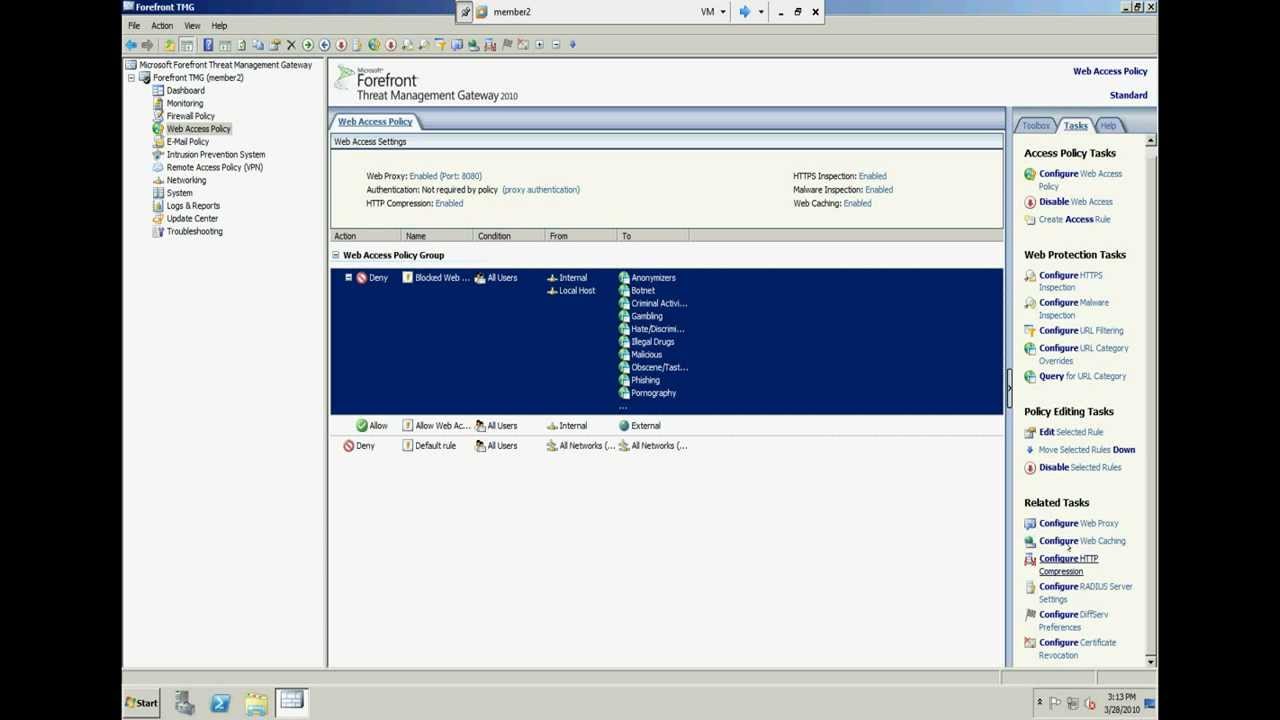This screenshot has width=1280, height=720.
Task: Click Edit Selected Rule task
Action: pos(1070,433)
